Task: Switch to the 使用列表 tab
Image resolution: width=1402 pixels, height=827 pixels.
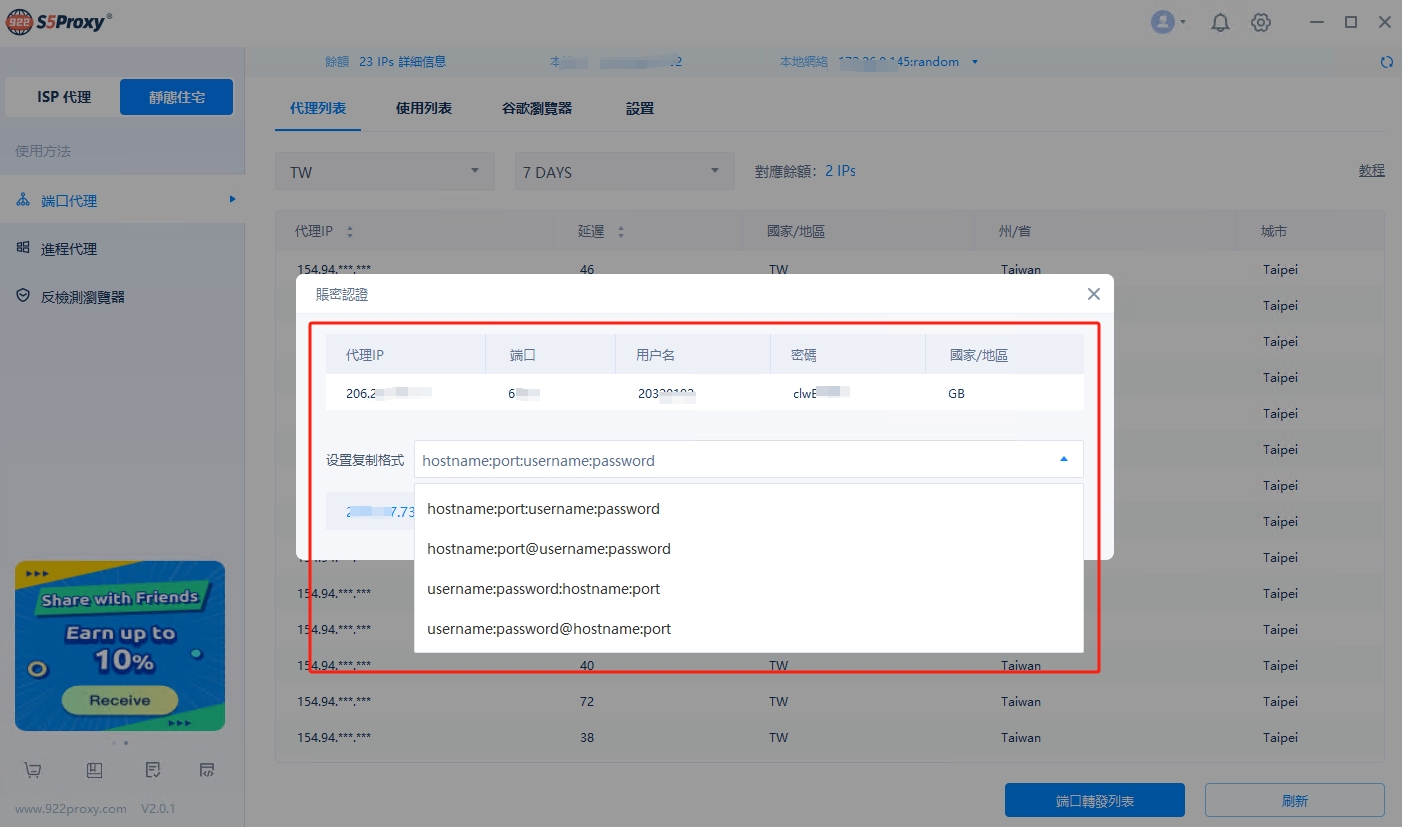Action: point(424,108)
